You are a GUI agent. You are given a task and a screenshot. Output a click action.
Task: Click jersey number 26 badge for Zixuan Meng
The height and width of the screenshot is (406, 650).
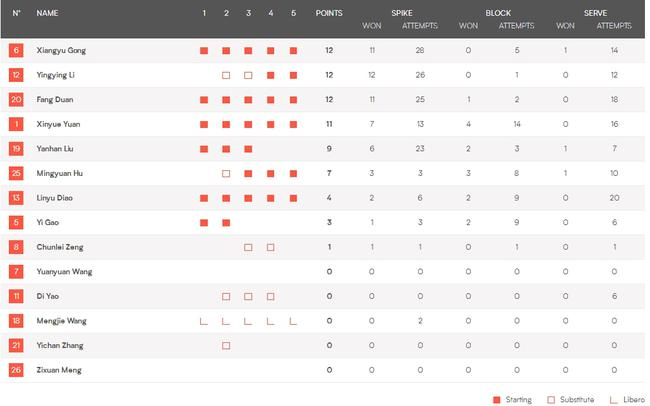16,370
